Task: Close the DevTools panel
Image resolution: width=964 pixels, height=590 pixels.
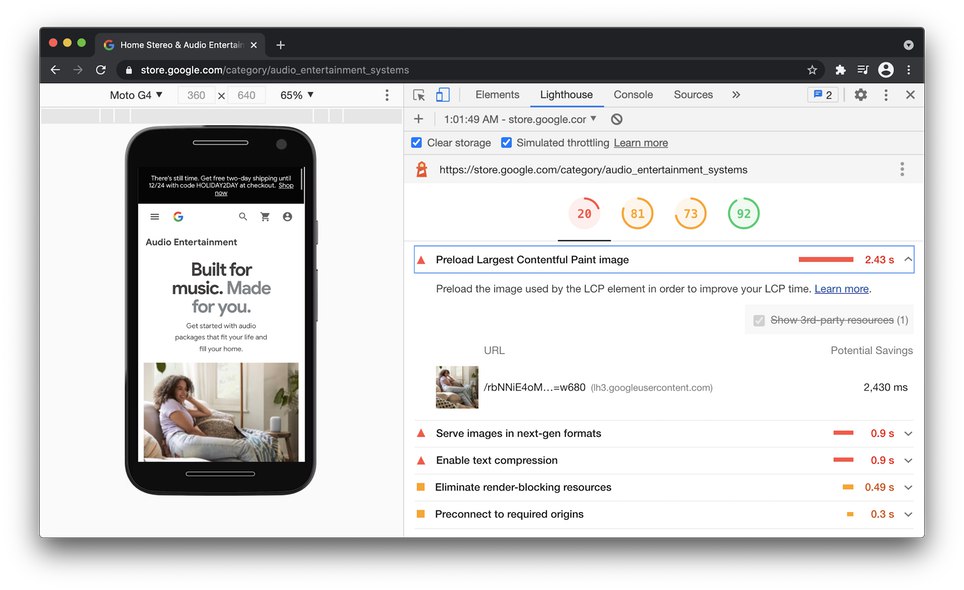Action: point(911,95)
